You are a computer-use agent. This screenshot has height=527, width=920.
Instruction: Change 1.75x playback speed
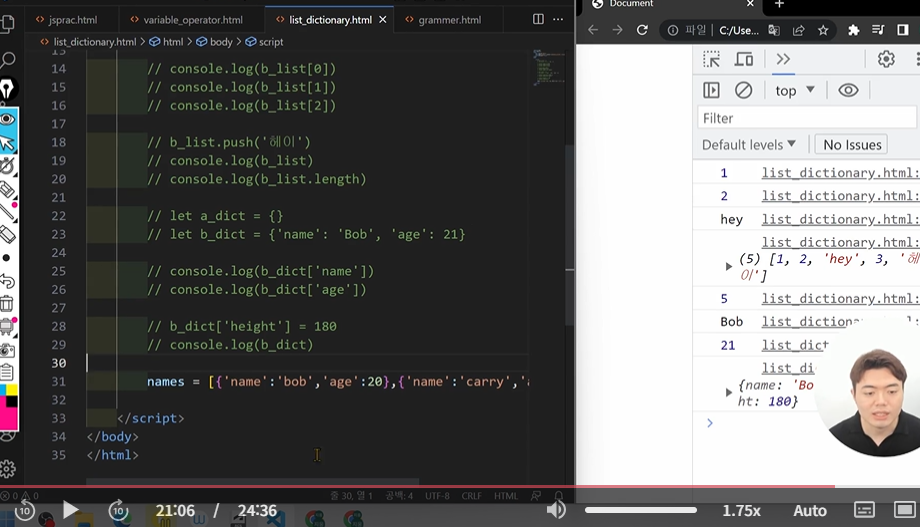(x=741, y=511)
